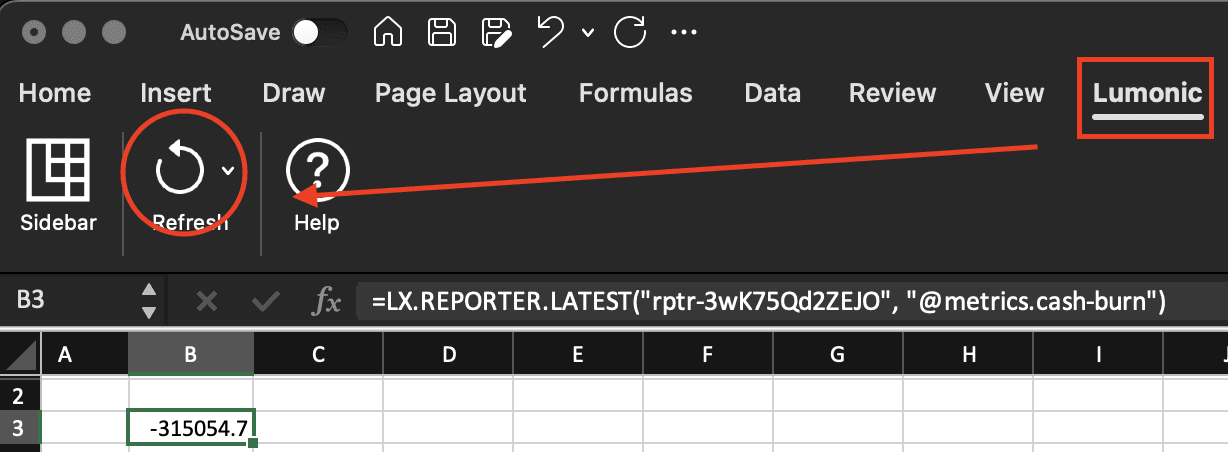The image size is (1228, 452).
Task: Switch to the Home ribbon tab
Action: (55, 94)
